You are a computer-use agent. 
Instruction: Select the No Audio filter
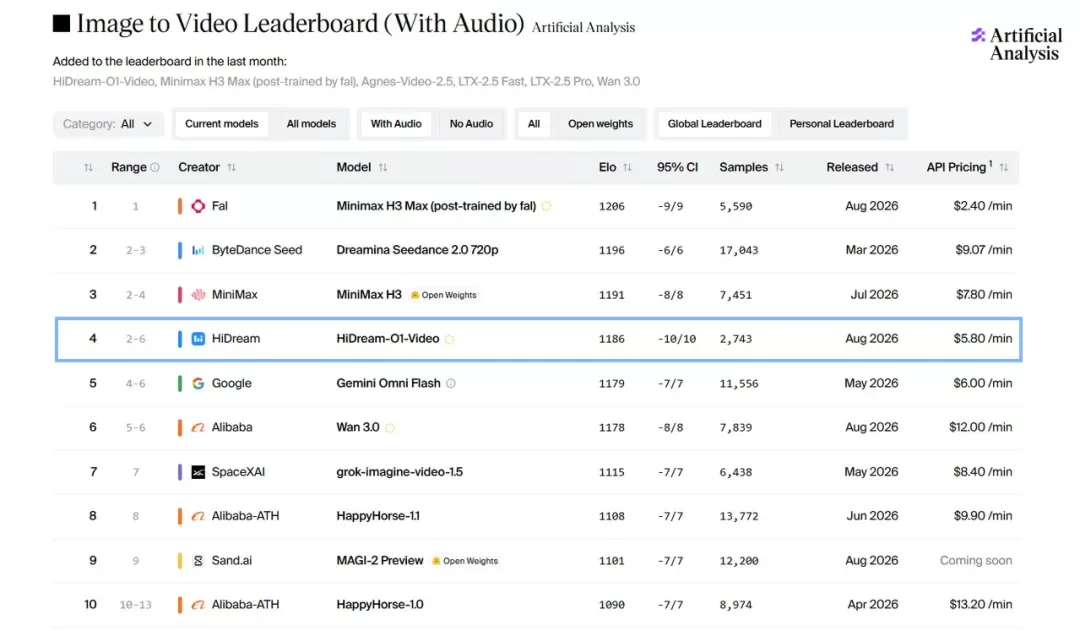tap(471, 124)
